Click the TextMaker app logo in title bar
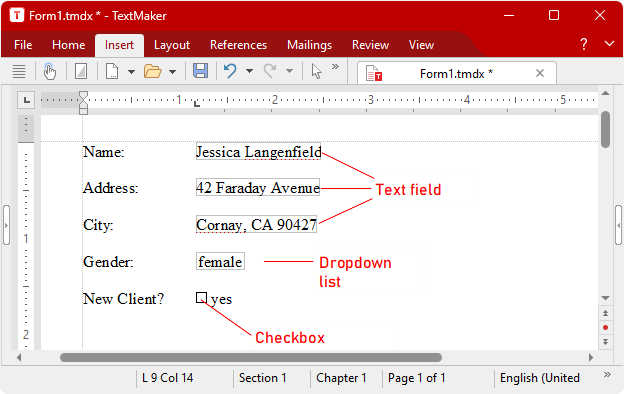 17,16
